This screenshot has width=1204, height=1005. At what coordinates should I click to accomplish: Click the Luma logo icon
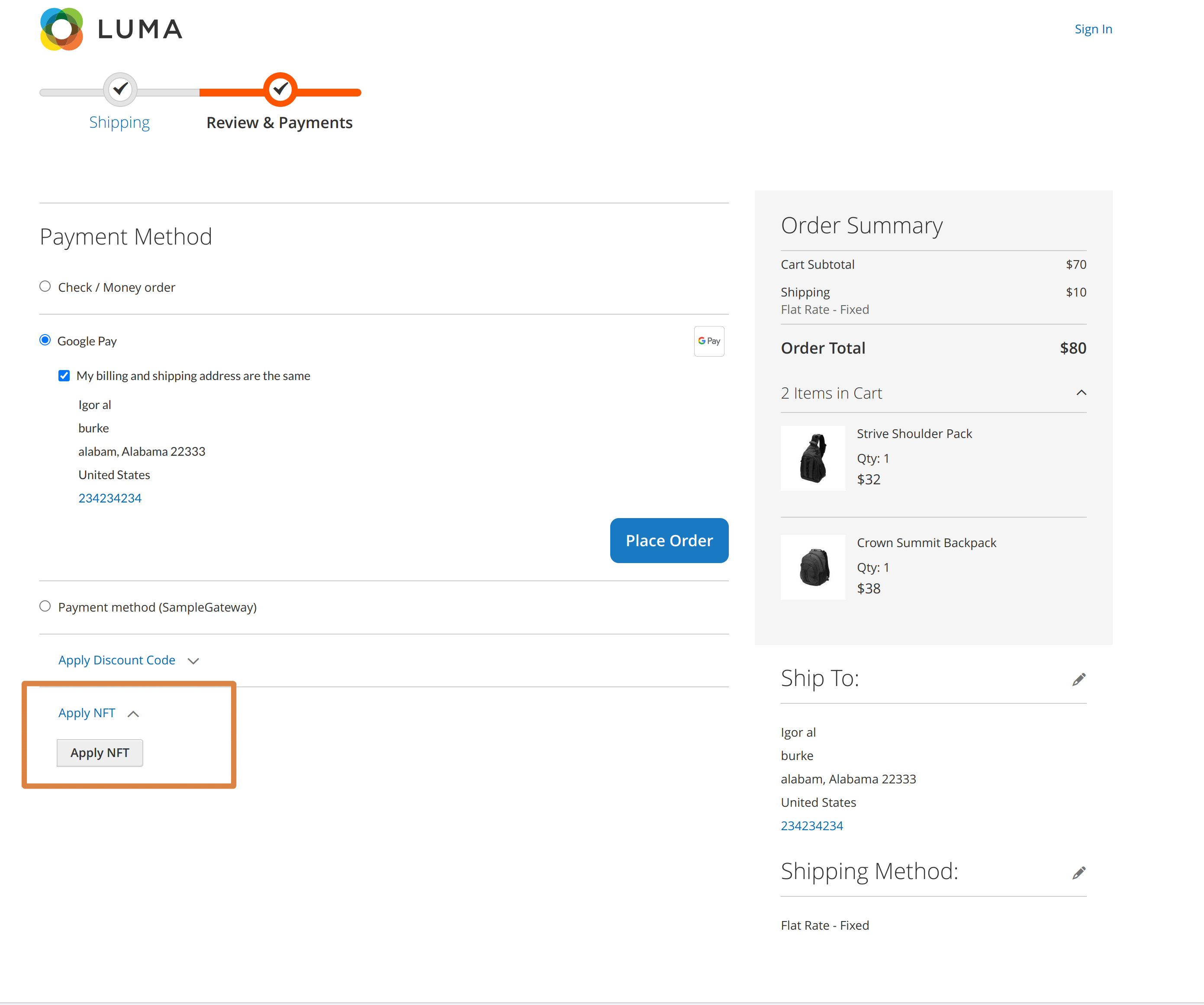point(62,29)
